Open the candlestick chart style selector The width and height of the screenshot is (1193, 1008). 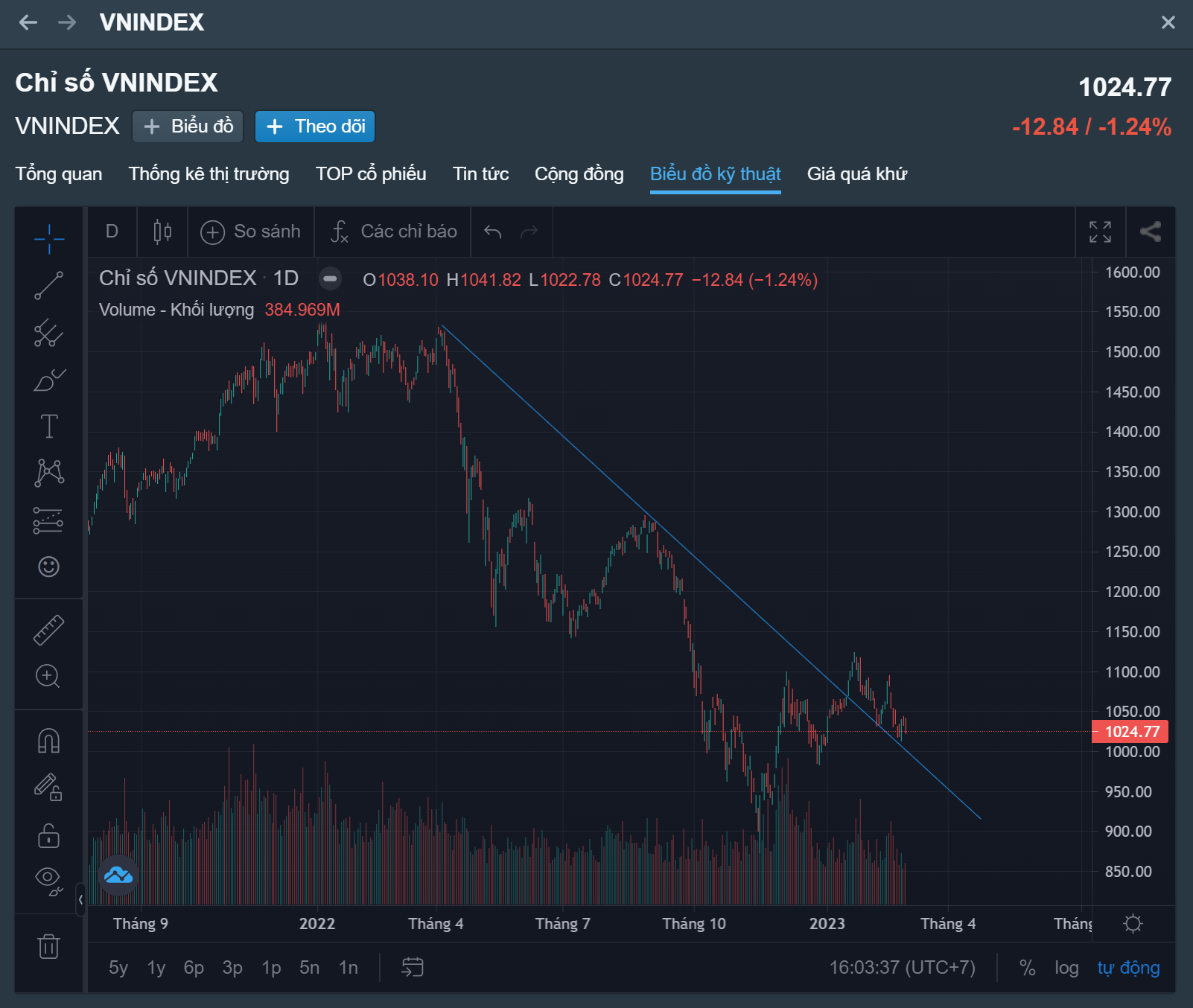pos(162,232)
